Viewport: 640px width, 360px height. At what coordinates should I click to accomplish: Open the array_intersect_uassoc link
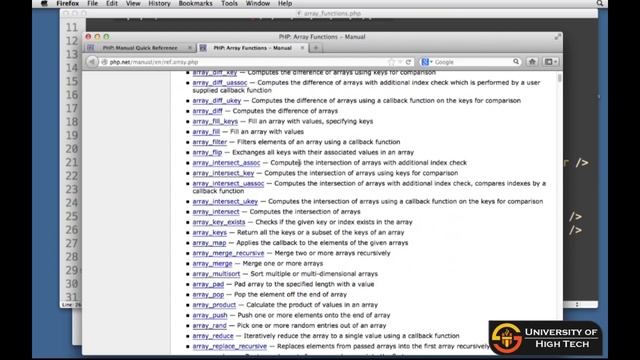[228, 184]
